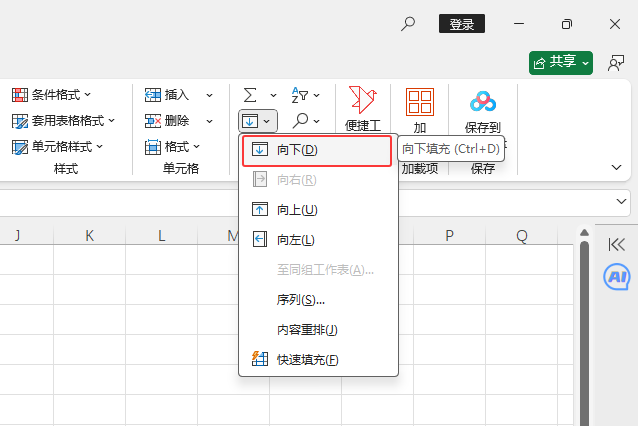The height and width of the screenshot is (426, 638).
Task: Open the AI assistant bubble icon
Action: [617, 277]
